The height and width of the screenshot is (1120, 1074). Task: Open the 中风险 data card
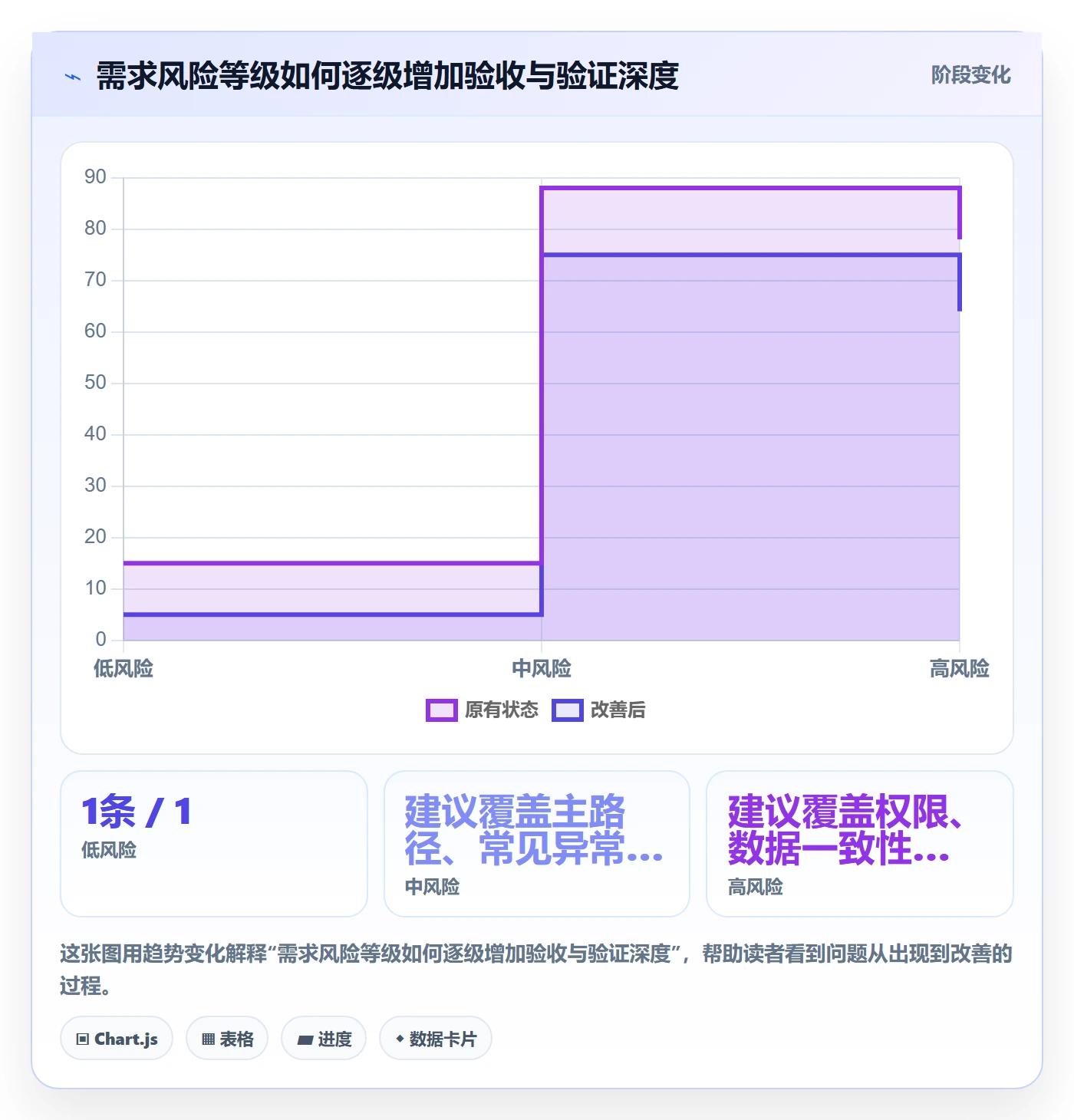(x=537, y=844)
